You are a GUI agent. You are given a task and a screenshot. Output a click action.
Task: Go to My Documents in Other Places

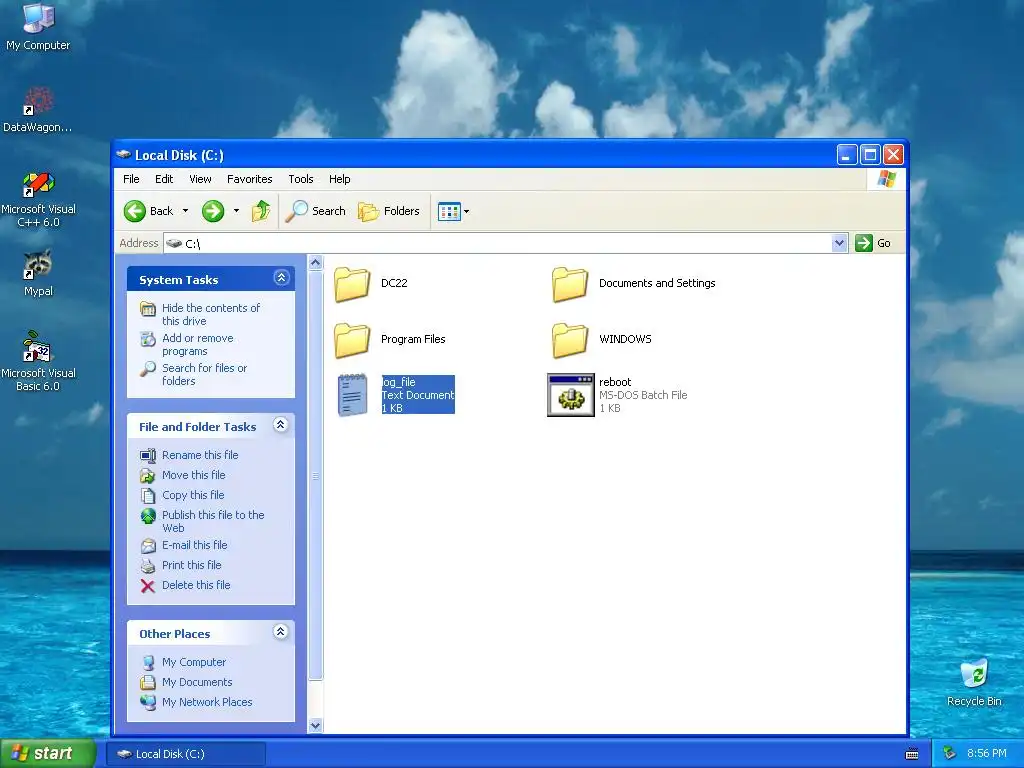pos(197,682)
